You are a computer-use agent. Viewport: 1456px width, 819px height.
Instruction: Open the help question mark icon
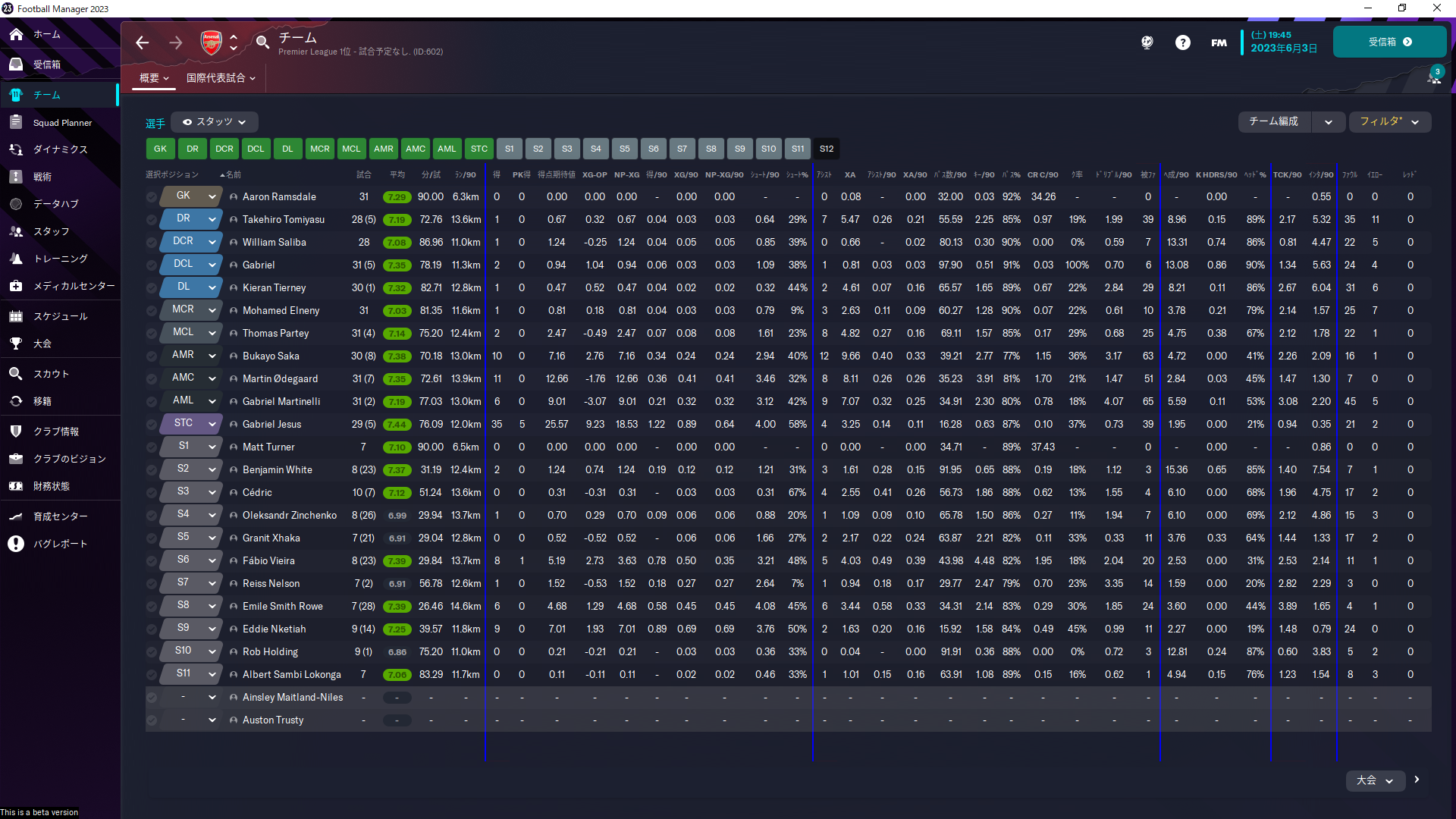click(x=1182, y=42)
